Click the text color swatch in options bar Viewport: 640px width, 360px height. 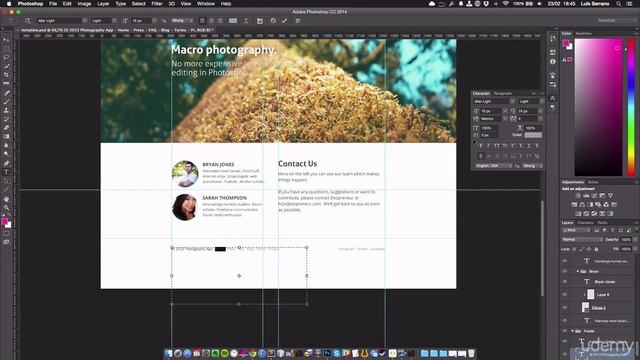233,20
